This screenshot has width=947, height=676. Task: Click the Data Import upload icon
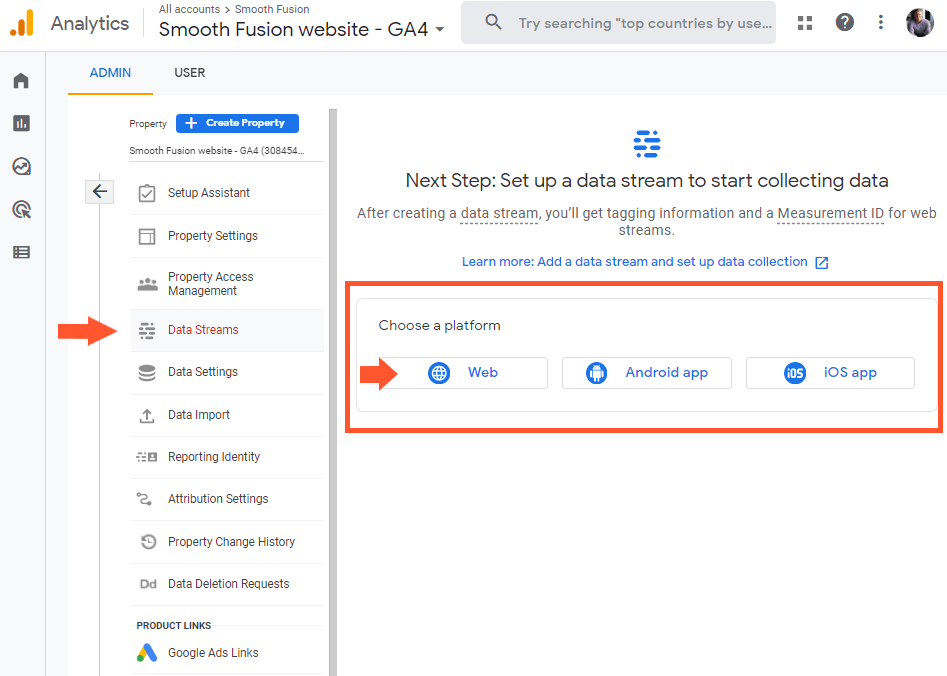point(147,416)
